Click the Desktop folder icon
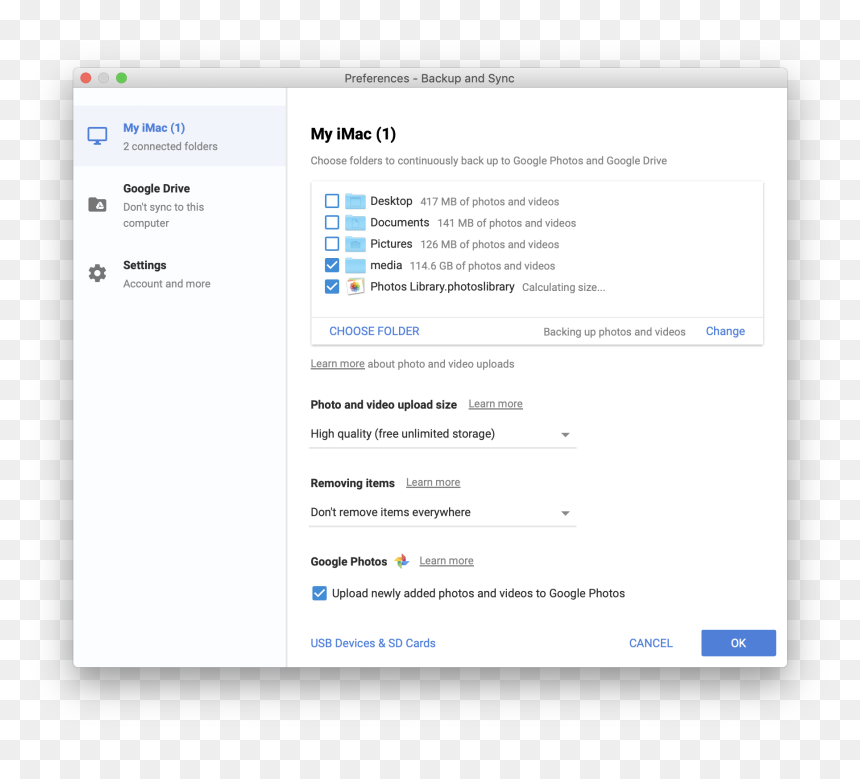 coord(355,201)
